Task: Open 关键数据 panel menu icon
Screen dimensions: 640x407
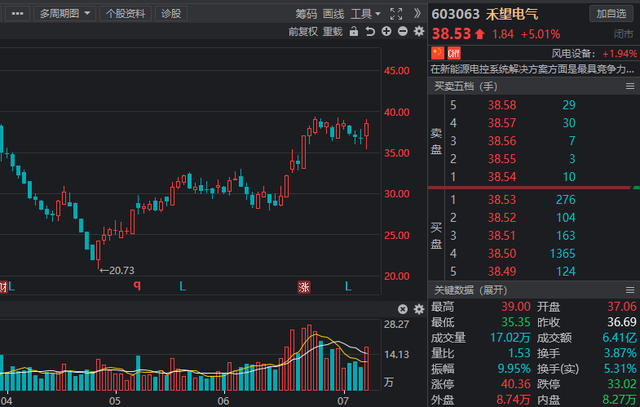Action: (630, 290)
